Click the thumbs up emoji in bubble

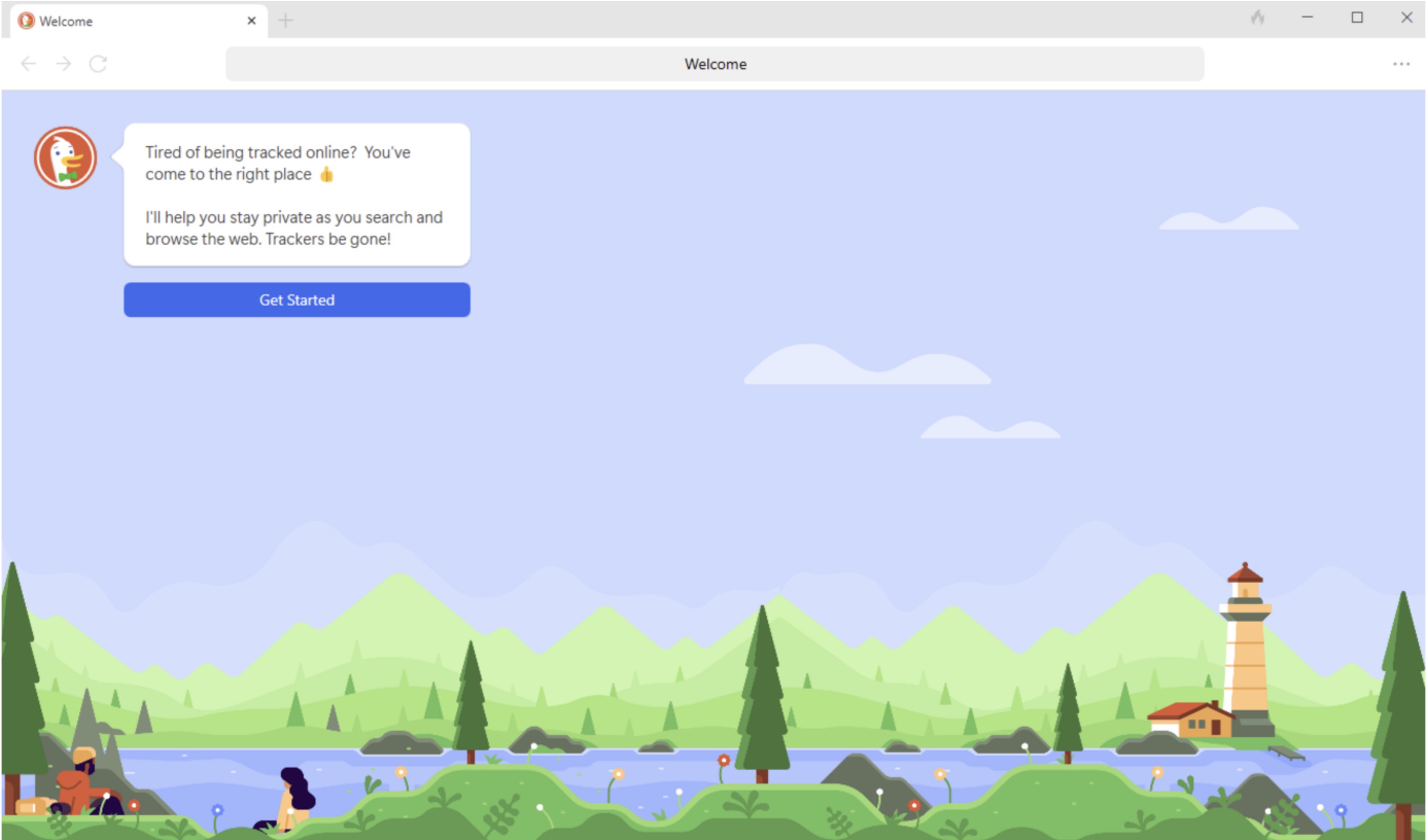tap(327, 174)
